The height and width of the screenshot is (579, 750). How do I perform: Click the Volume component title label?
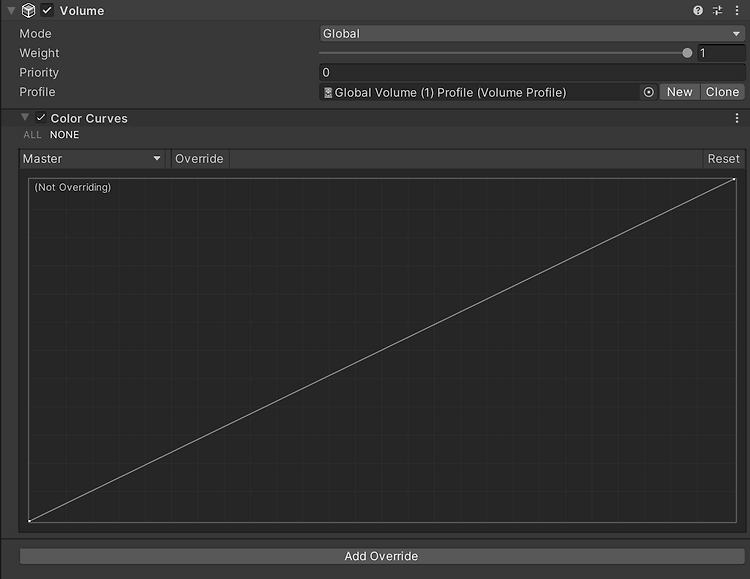(82, 11)
